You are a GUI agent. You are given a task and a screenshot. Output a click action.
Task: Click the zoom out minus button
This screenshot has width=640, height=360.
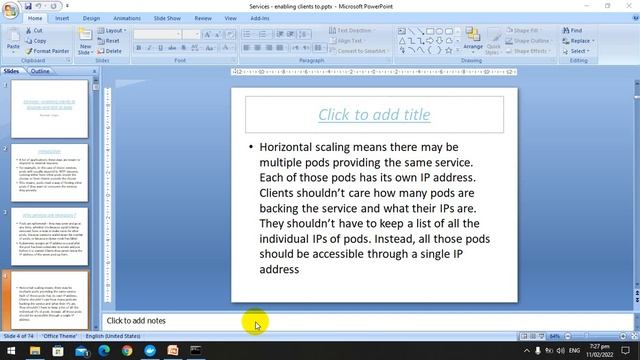(567, 336)
